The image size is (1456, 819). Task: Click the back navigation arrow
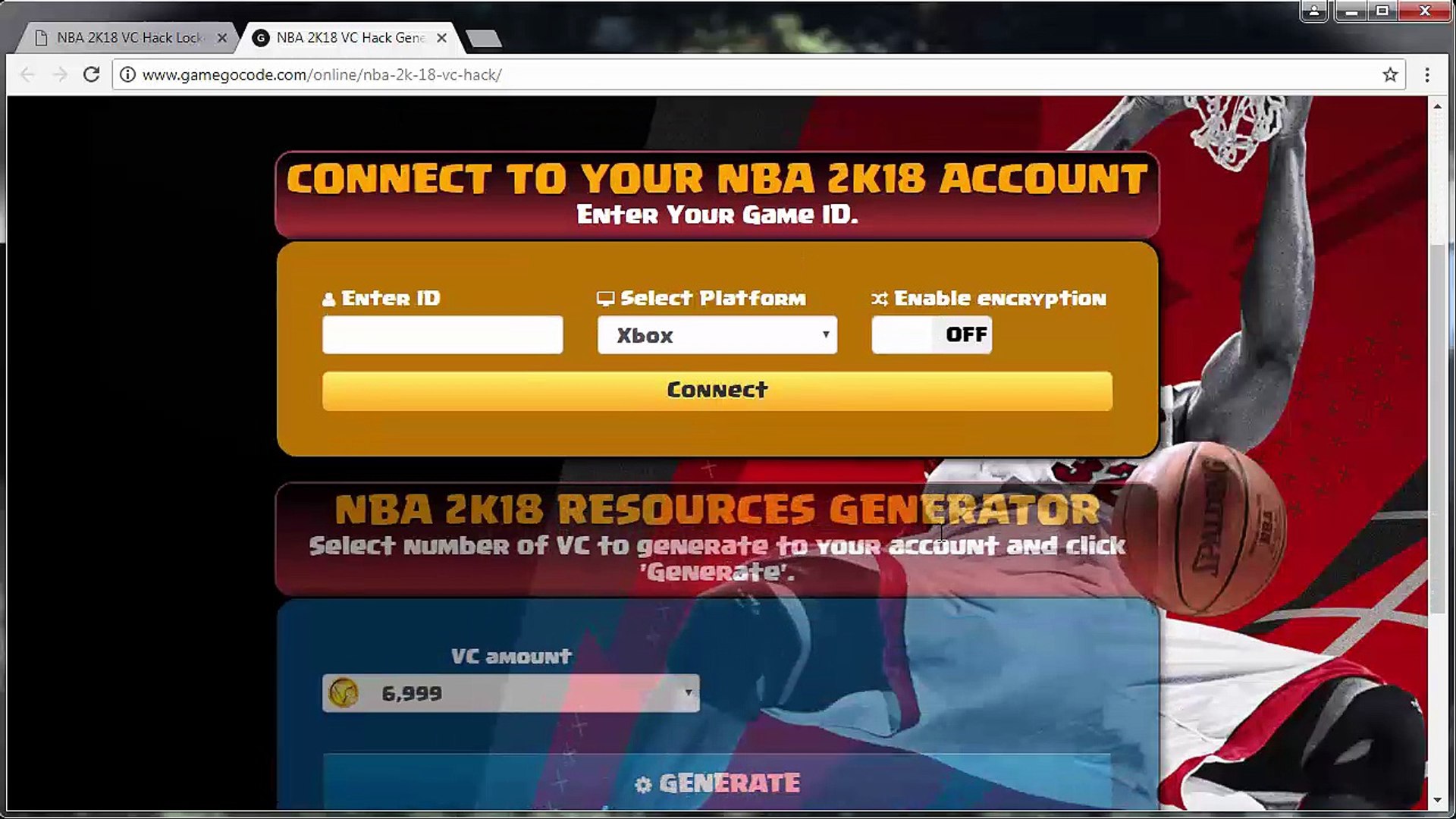(x=27, y=74)
